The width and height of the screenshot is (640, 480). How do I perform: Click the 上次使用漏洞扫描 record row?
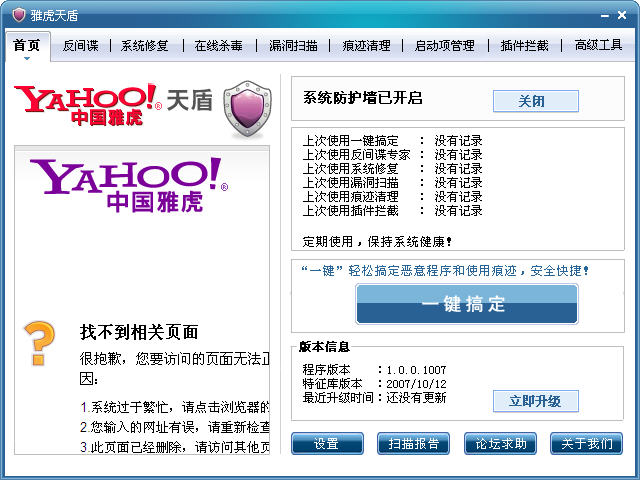coord(392,182)
